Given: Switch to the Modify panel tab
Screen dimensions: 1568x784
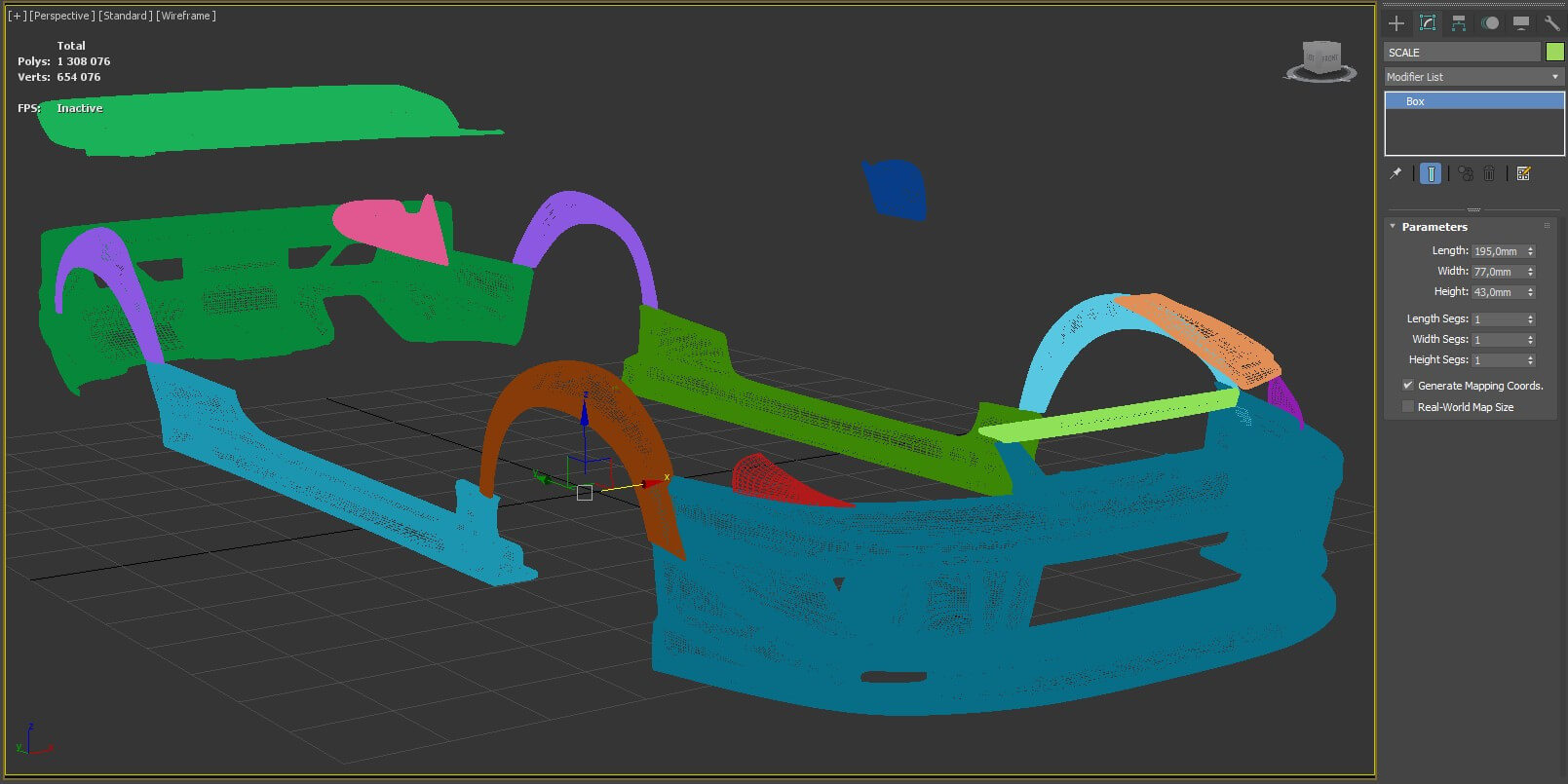Looking at the screenshot, I should (x=1428, y=23).
